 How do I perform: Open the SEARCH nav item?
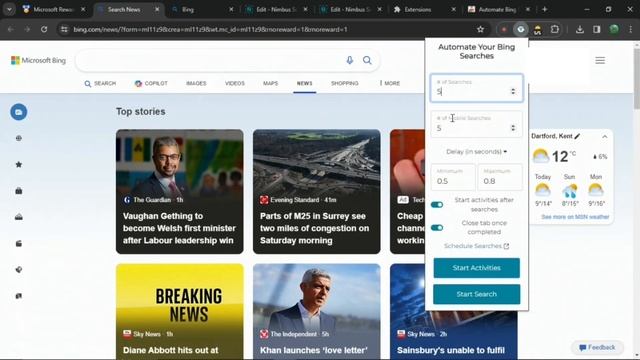(x=100, y=83)
